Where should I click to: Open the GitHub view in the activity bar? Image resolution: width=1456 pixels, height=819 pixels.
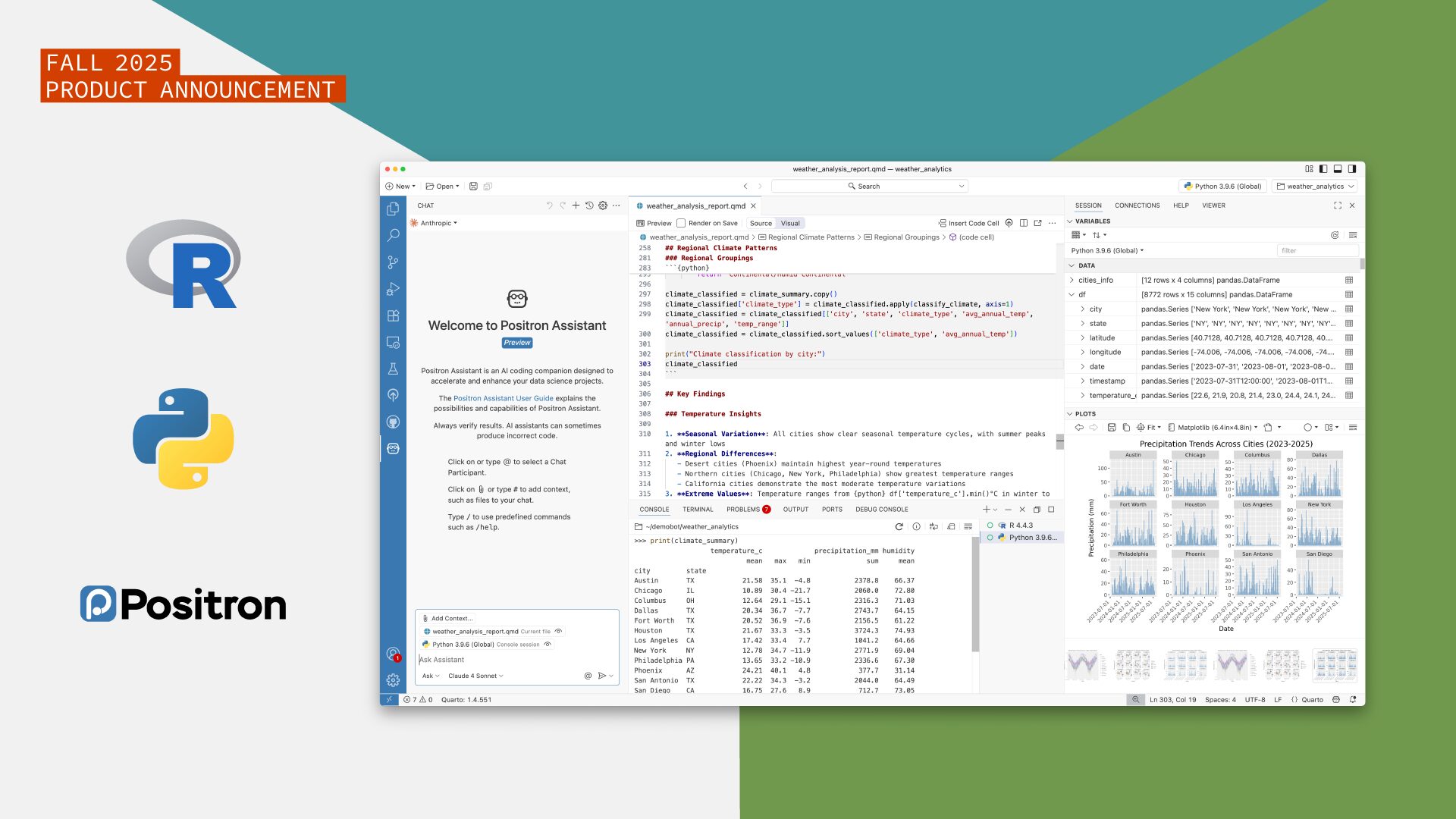[x=393, y=422]
